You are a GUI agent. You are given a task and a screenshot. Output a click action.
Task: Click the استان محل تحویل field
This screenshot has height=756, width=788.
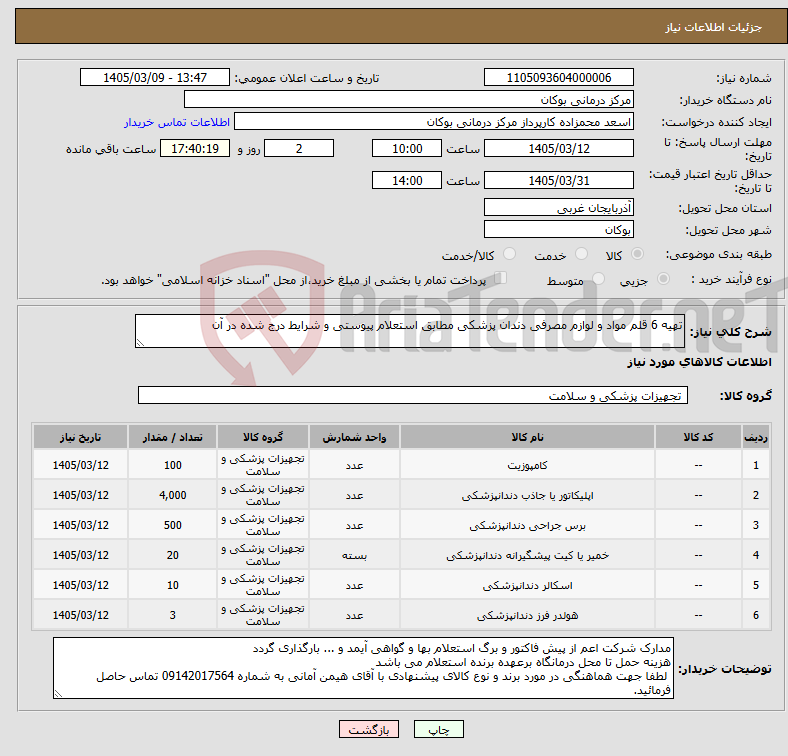click(558, 207)
